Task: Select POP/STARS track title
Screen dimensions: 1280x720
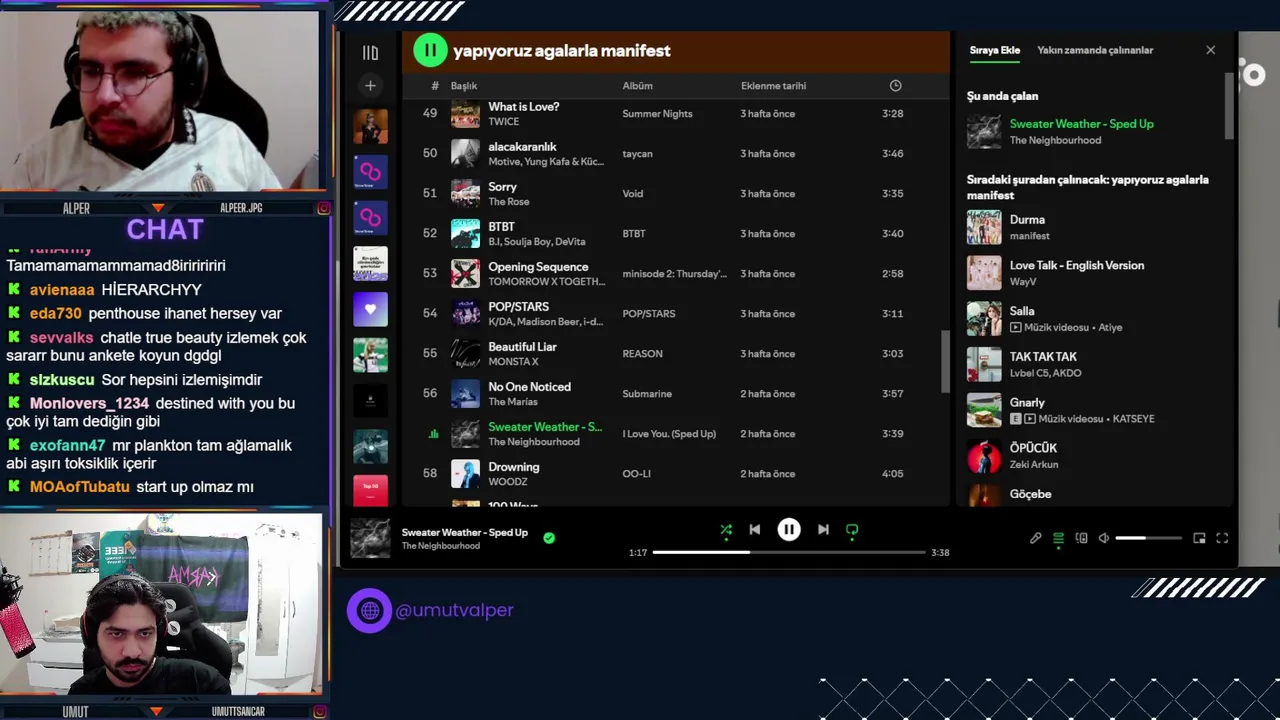Action: [x=518, y=307]
